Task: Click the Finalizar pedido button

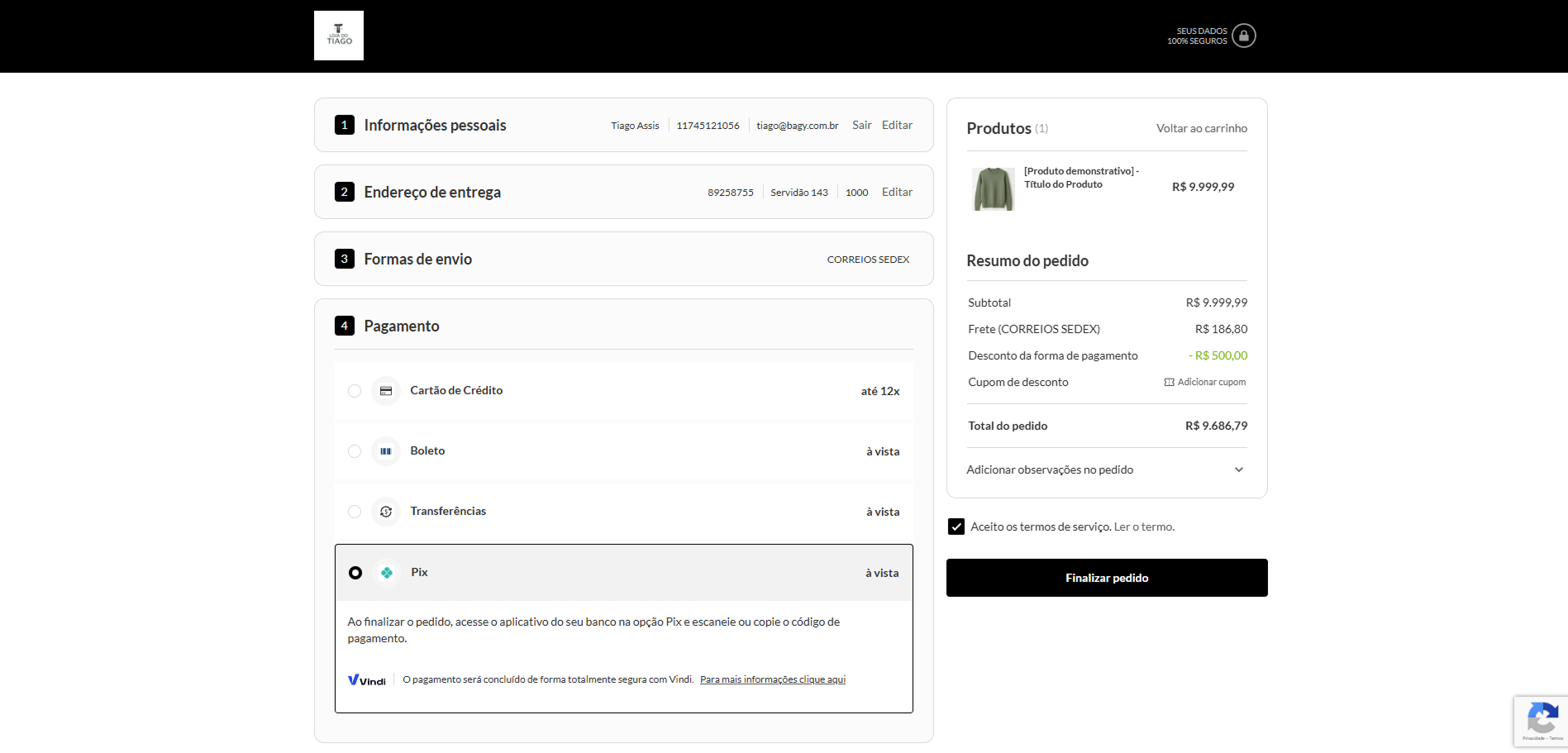Action: tap(1107, 578)
